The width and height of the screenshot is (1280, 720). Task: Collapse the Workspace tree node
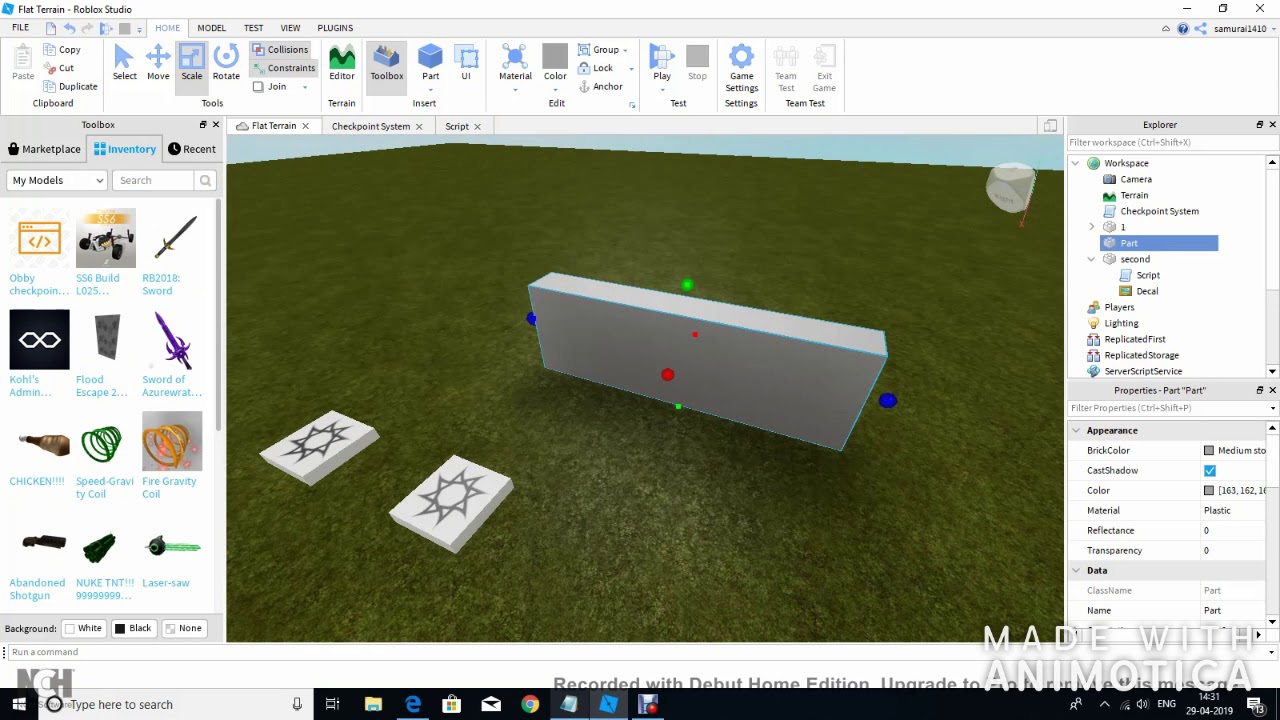[1076, 163]
